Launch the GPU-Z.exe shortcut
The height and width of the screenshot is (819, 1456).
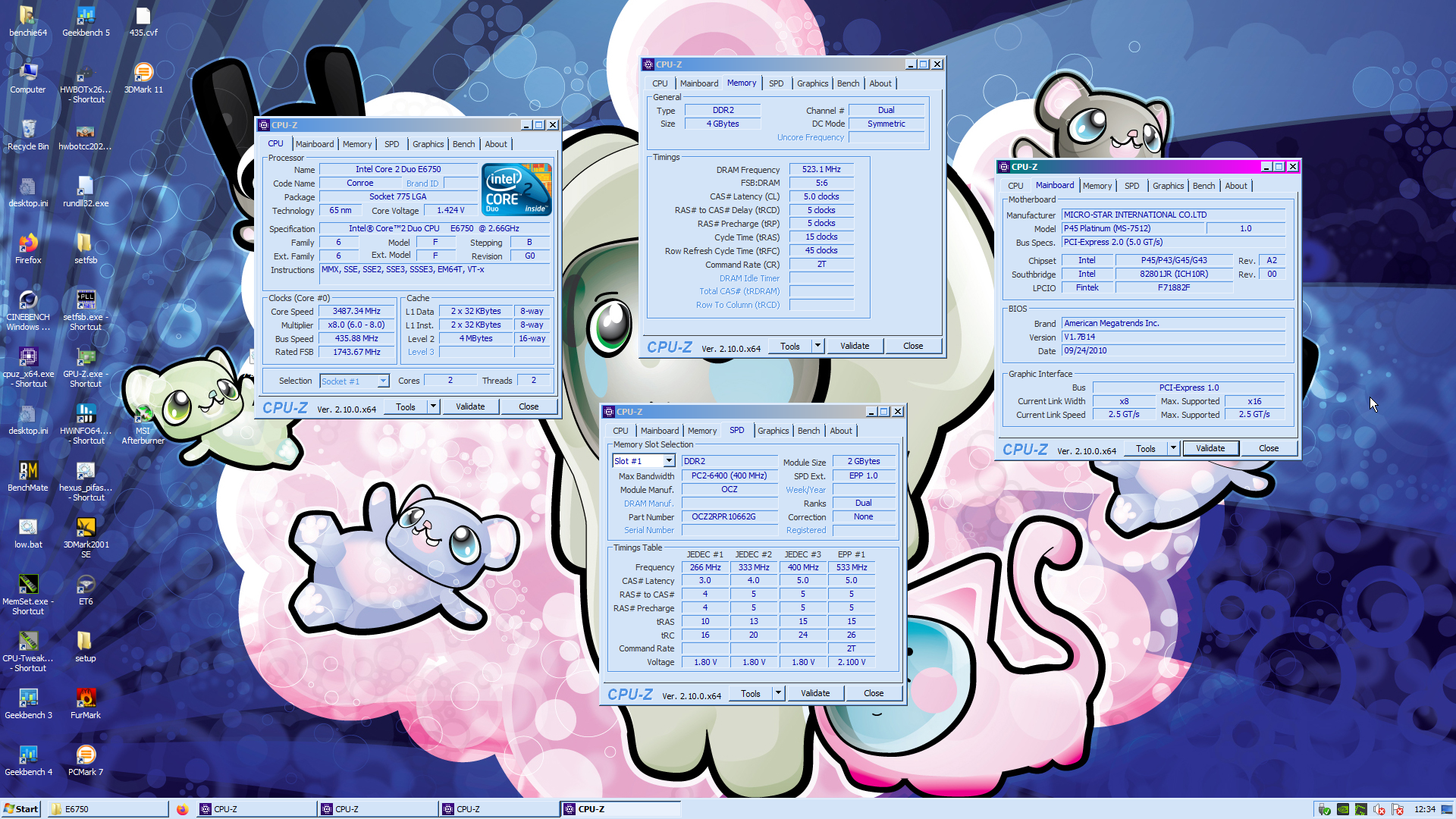86,367
